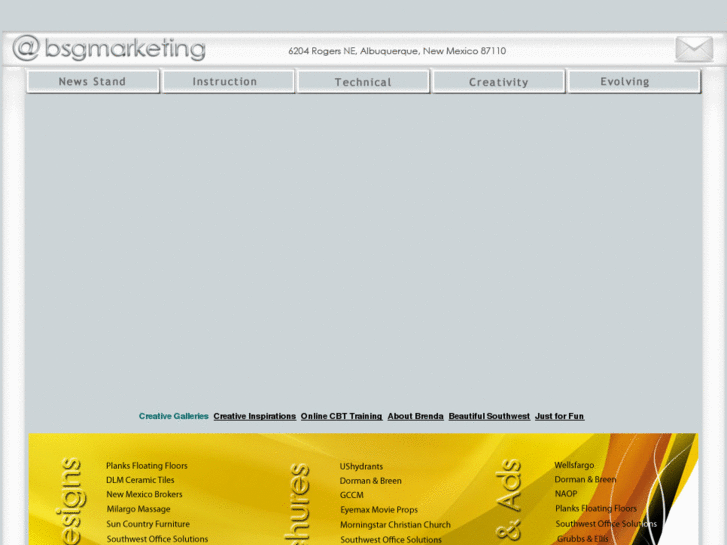Click the Just for Fun link

(x=560, y=416)
